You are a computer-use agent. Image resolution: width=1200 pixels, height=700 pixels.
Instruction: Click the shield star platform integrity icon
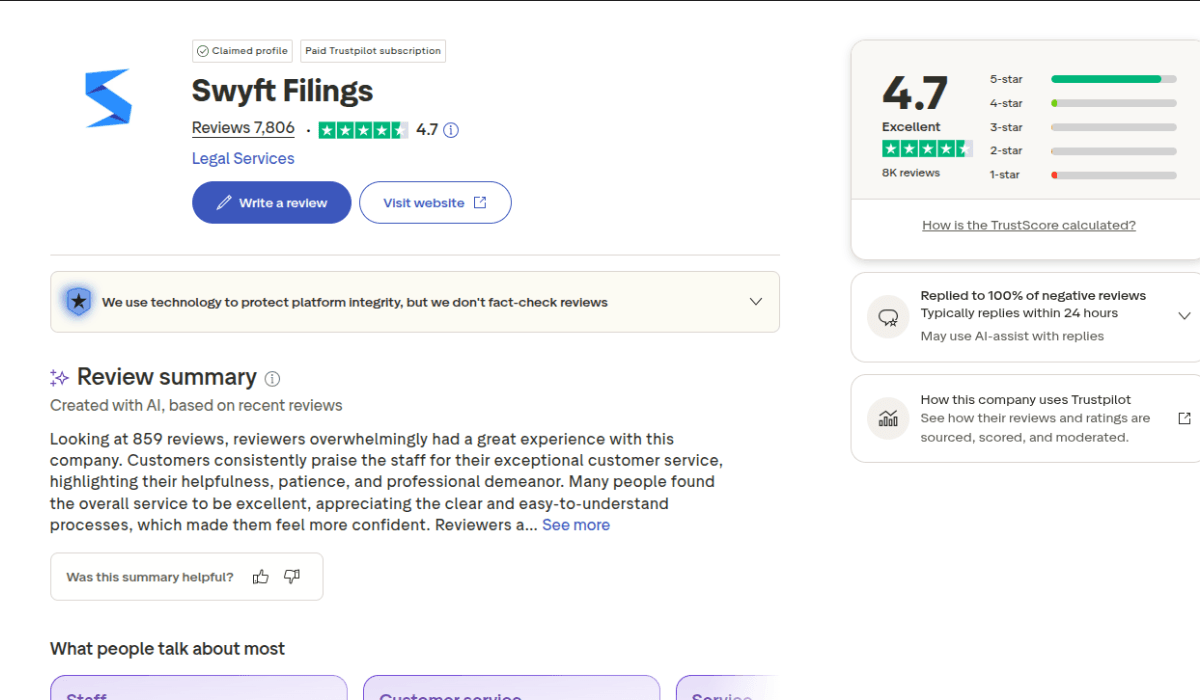pyautogui.click(x=78, y=301)
